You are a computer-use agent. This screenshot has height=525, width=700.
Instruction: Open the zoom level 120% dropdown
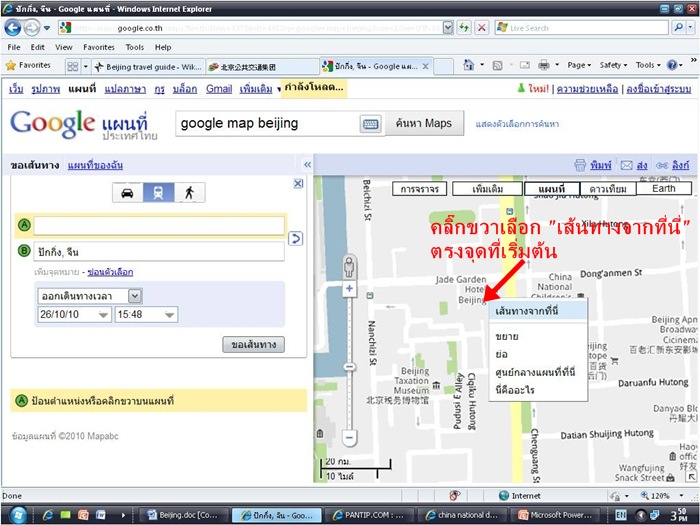coord(681,496)
